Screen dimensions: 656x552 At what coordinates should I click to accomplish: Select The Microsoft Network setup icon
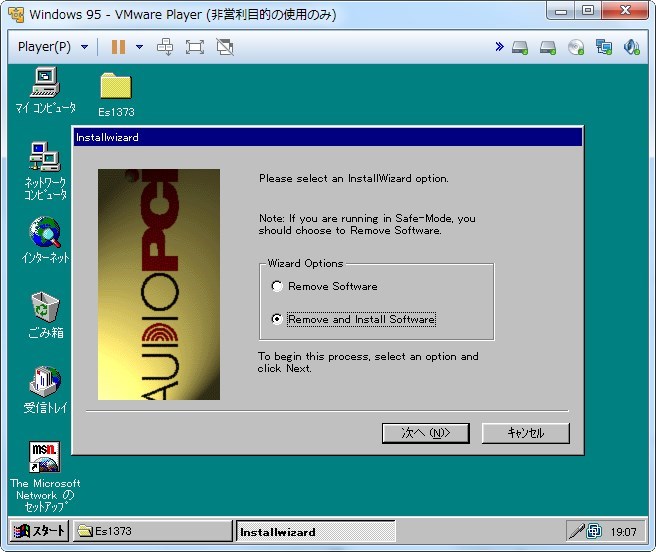click(45, 477)
